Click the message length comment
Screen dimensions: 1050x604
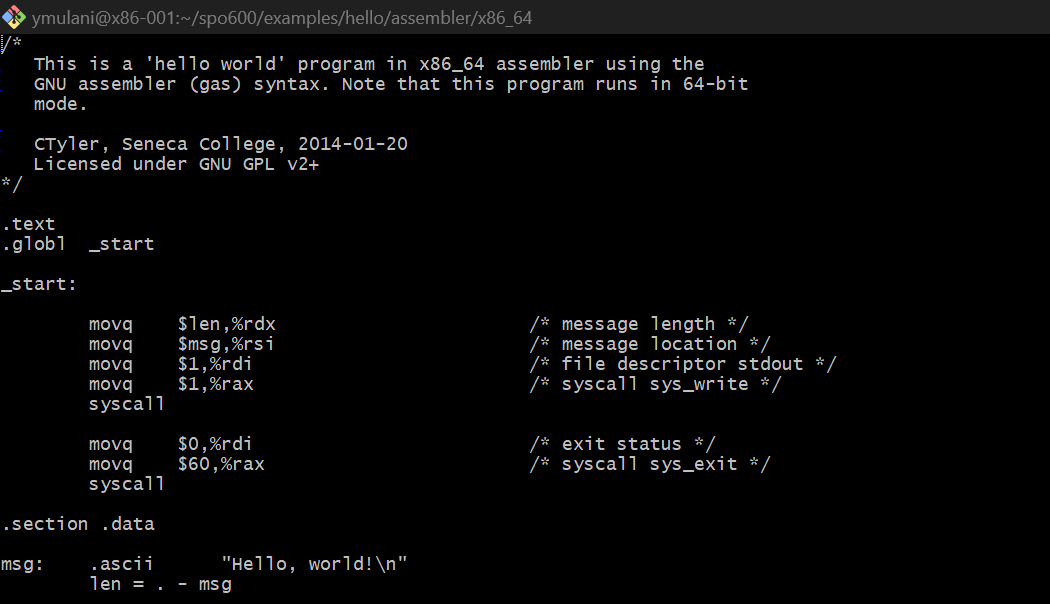pyautogui.click(x=639, y=324)
